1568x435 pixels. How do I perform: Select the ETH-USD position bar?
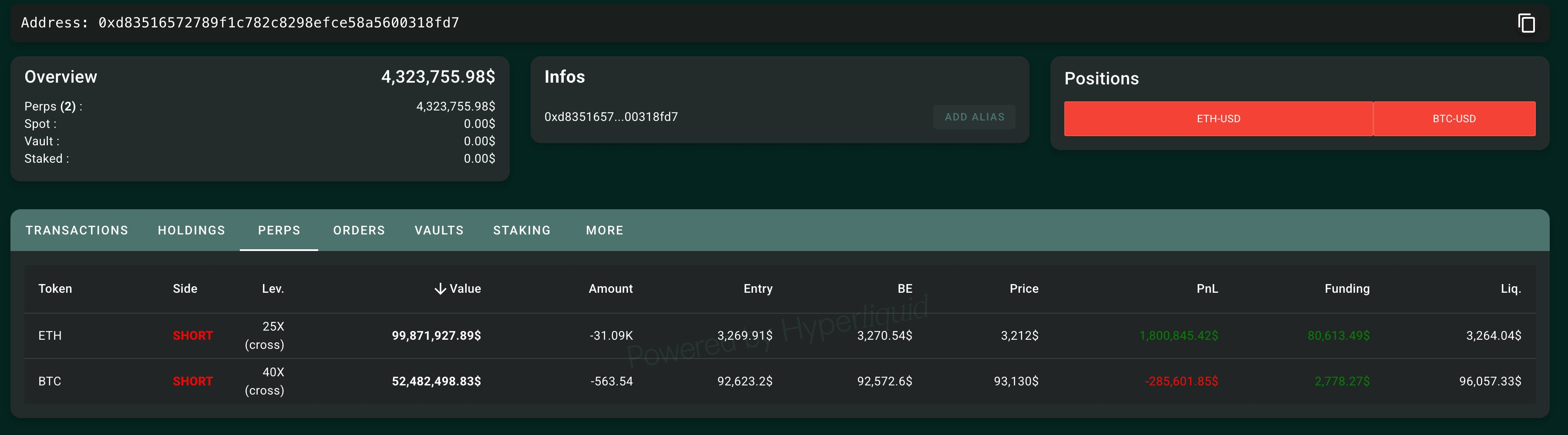(x=1218, y=119)
